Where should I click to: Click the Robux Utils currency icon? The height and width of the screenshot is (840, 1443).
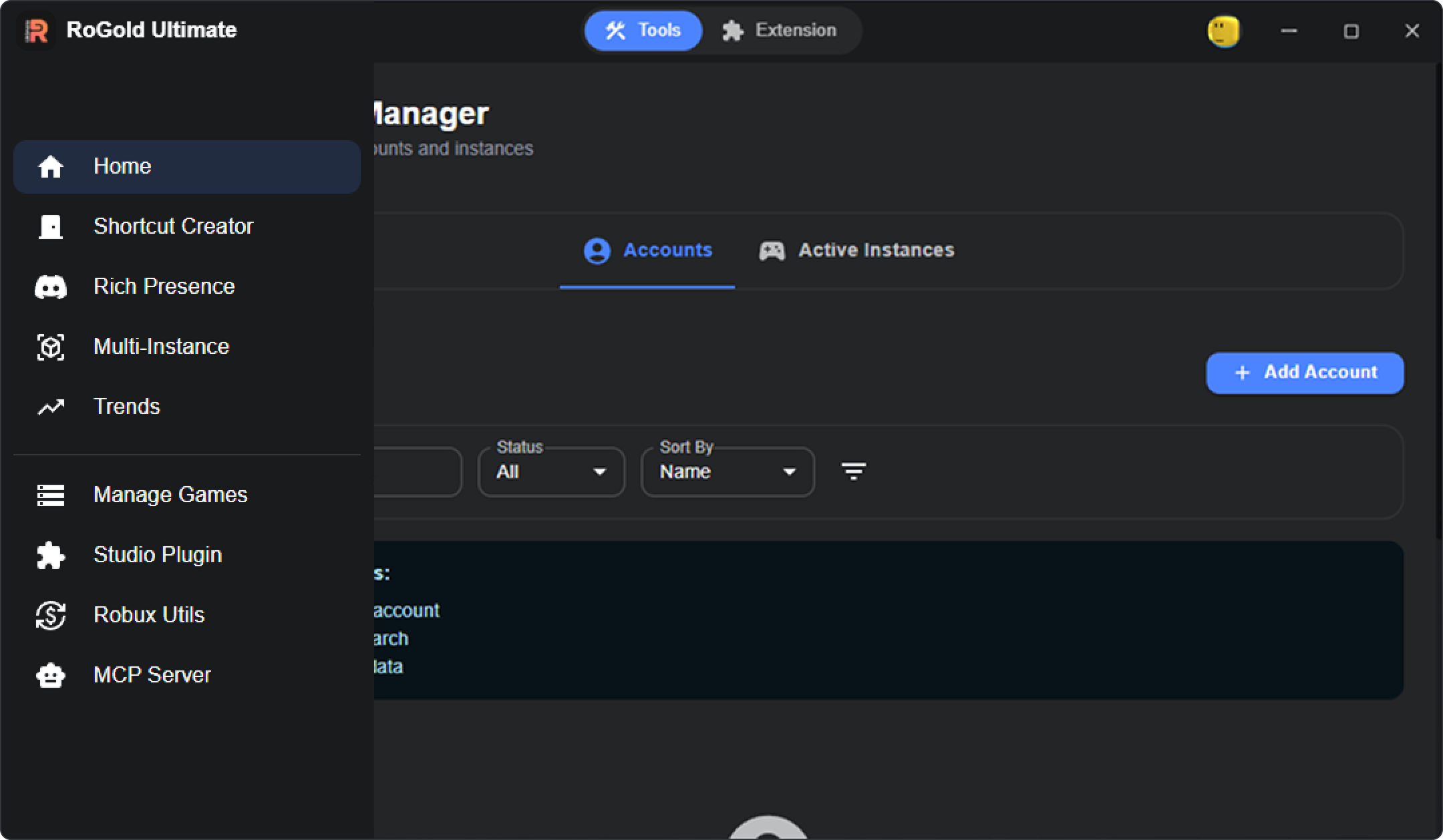click(x=51, y=616)
